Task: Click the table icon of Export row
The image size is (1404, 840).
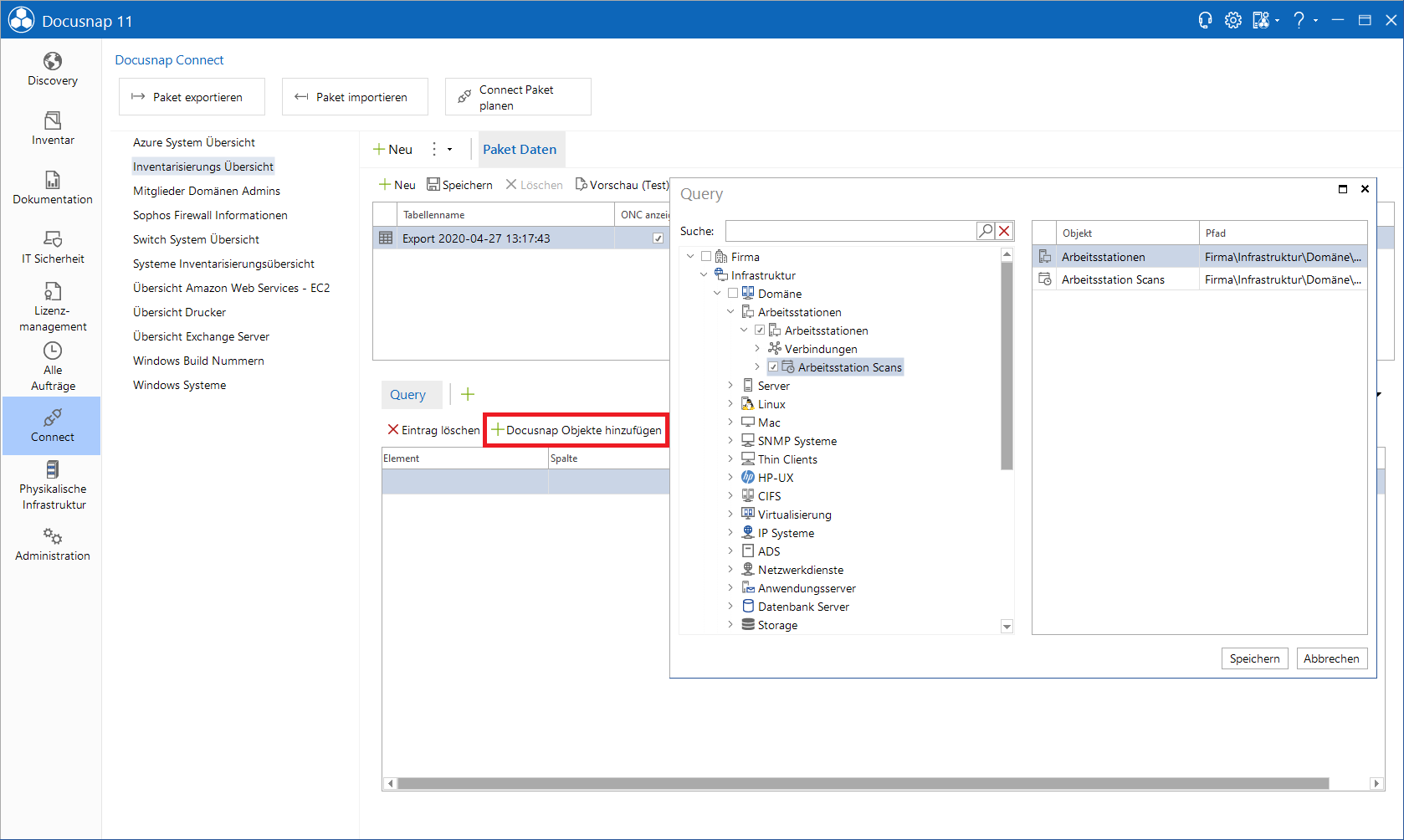Action: (x=386, y=238)
